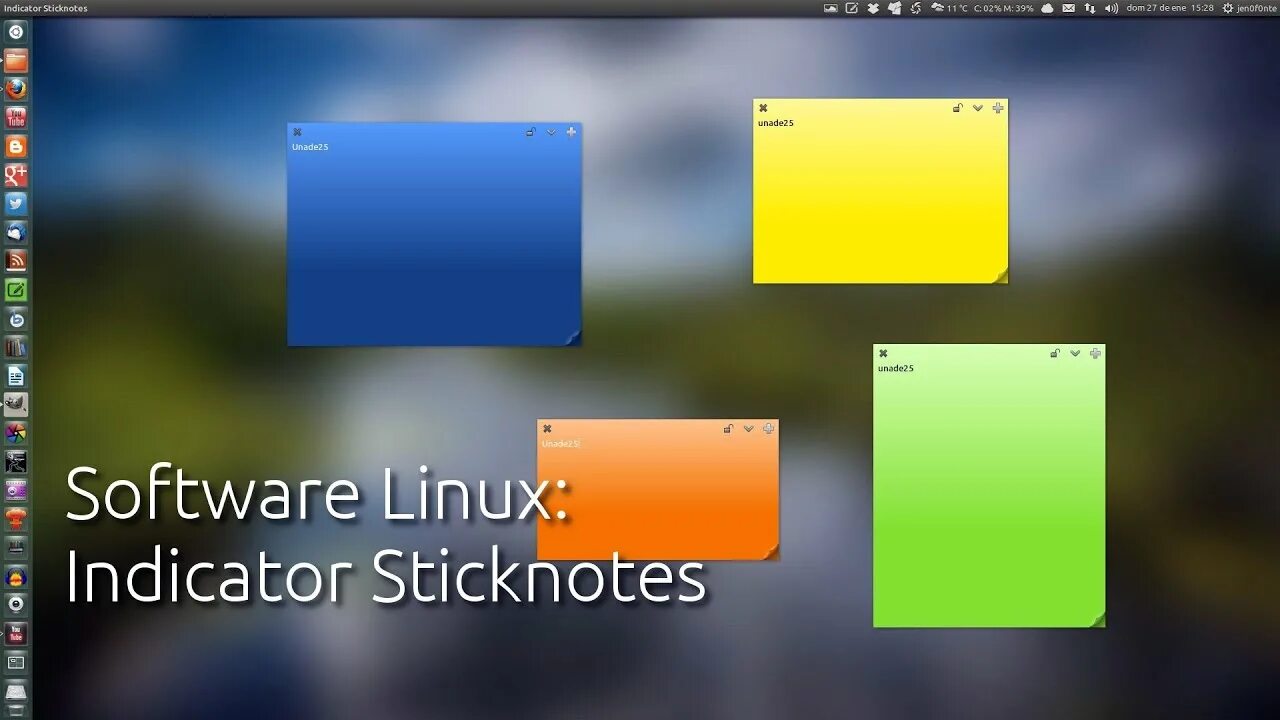Delete the orange sticky note with its X
This screenshot has height=720, width=1280.
coord(547,429)
